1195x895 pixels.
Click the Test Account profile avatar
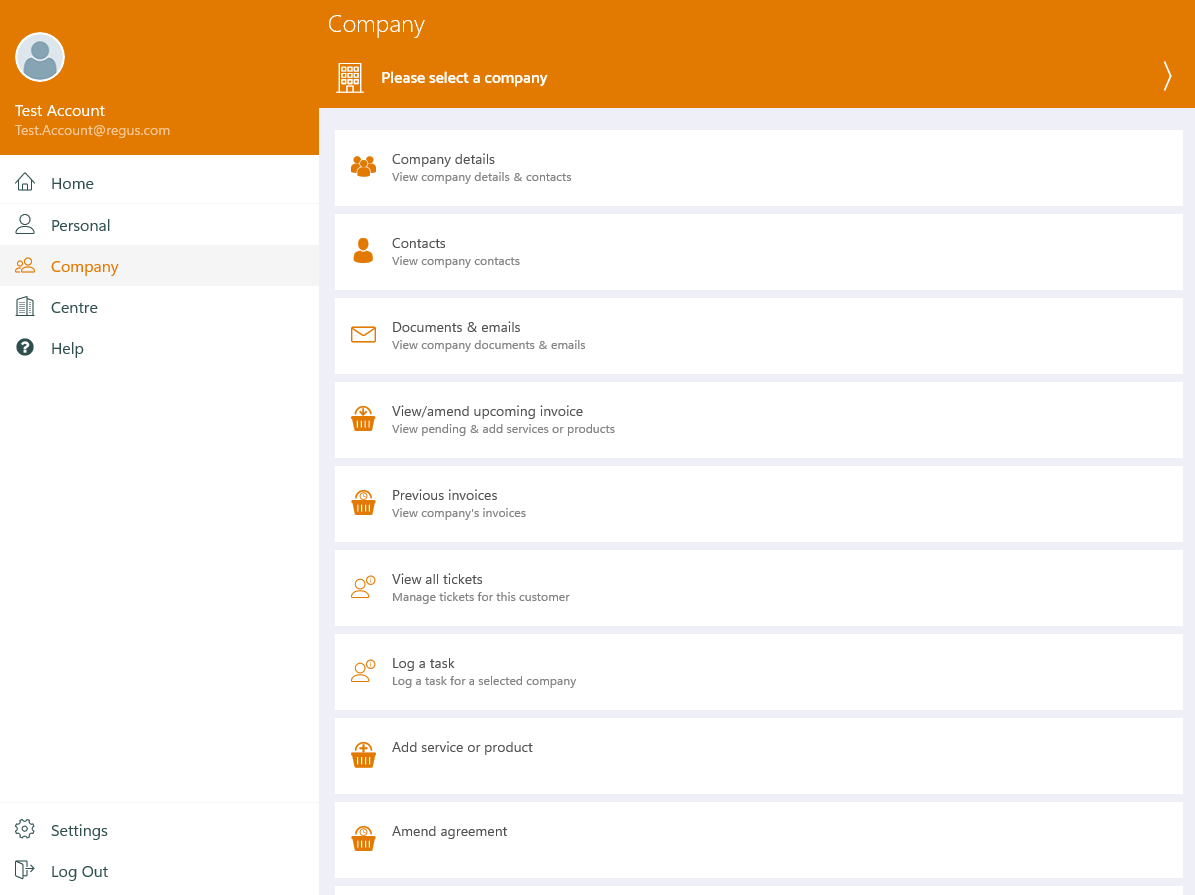(x=40, y=57)
